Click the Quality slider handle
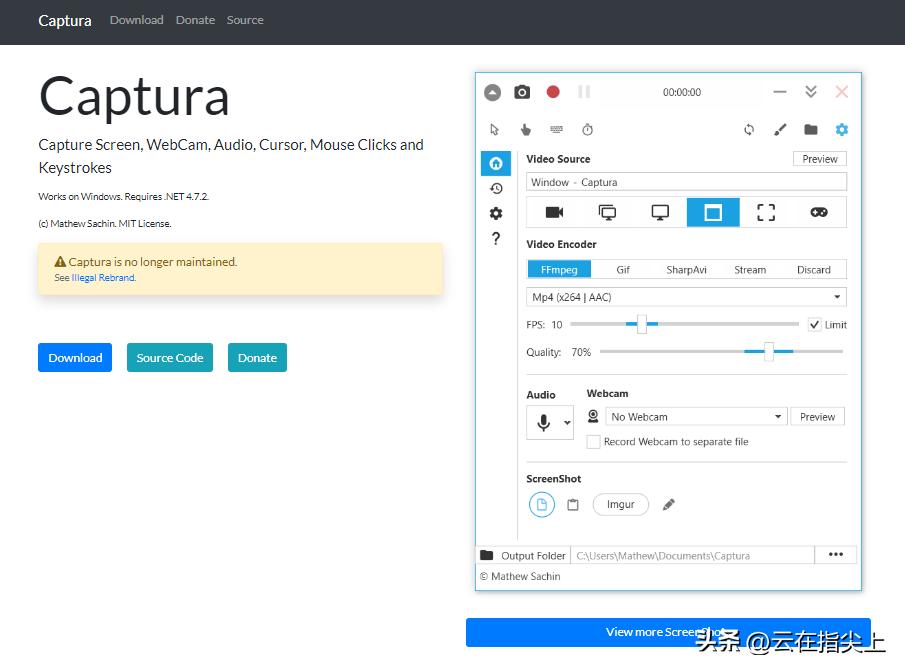Image resolution: width=905 pixels, height=672 pixels. tap(769, 351)
